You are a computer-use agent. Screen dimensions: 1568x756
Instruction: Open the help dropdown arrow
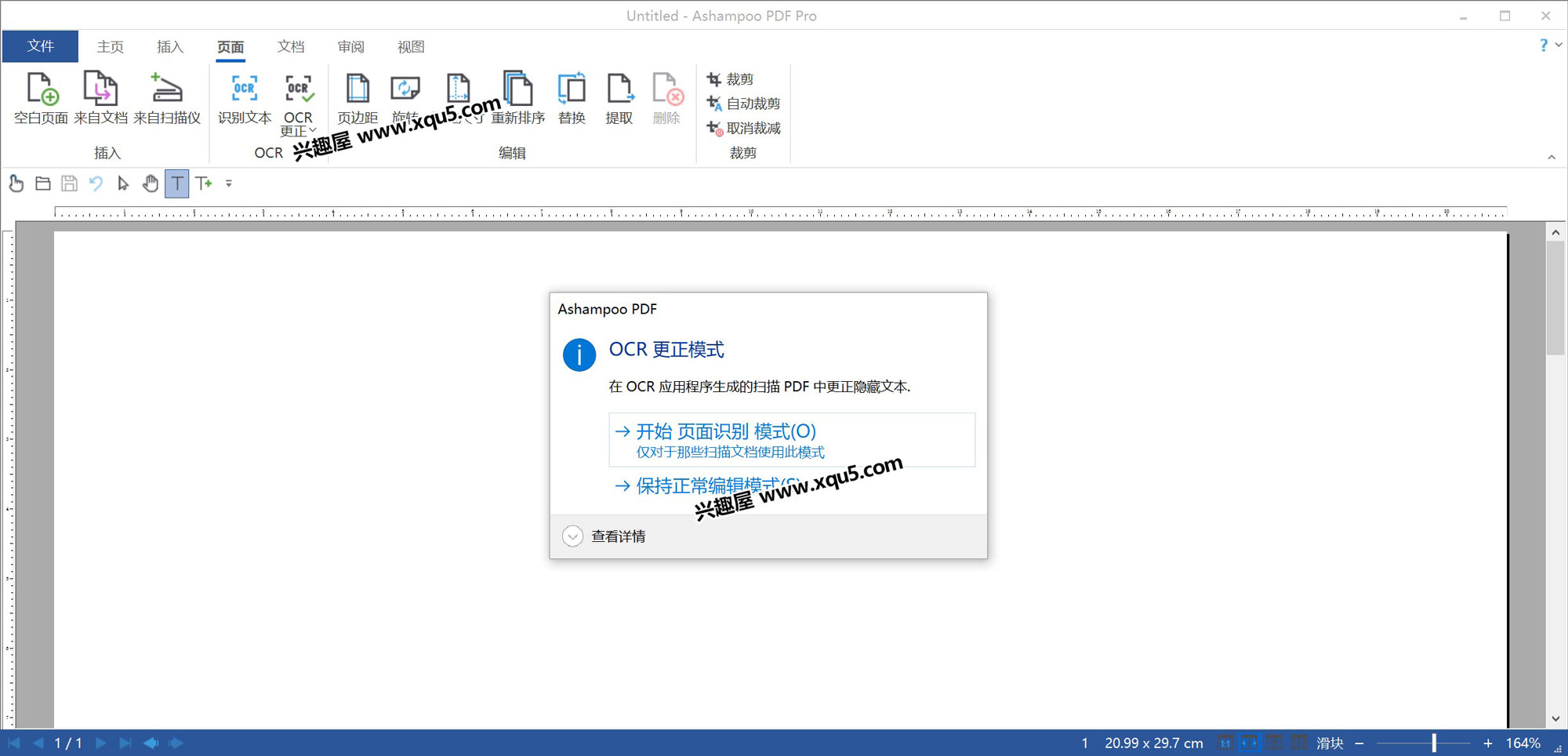[1559, 45]
